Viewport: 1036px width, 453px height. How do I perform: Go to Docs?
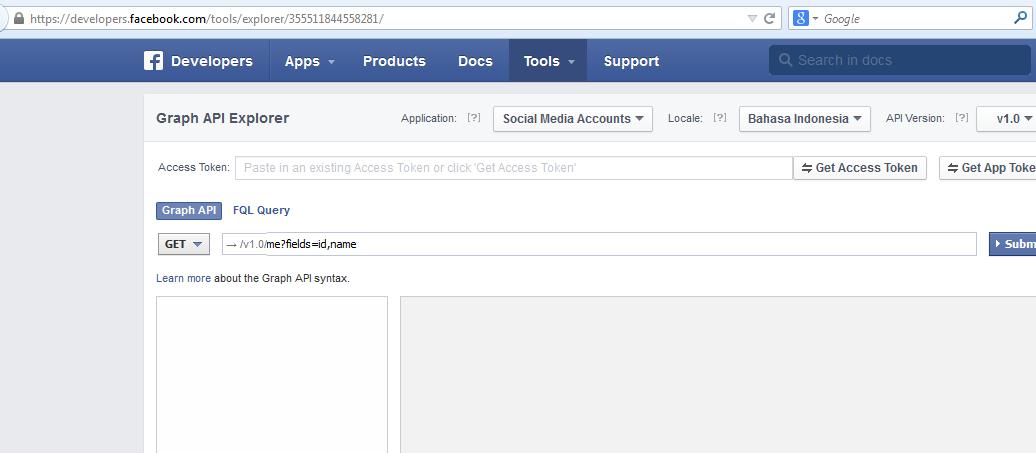(475, 61)
